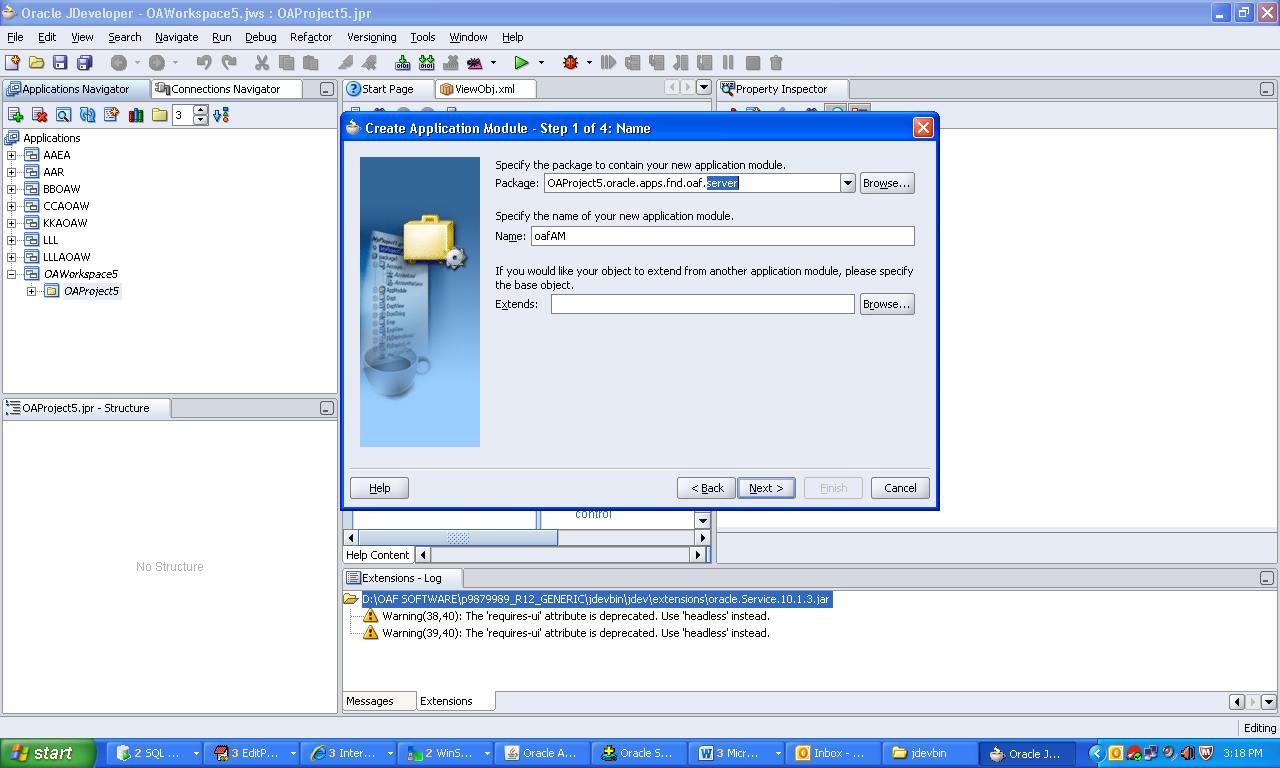Click the Redo toolbar icon
The width and height of the screenshot is (1280, 768).
tap(229, 62)
